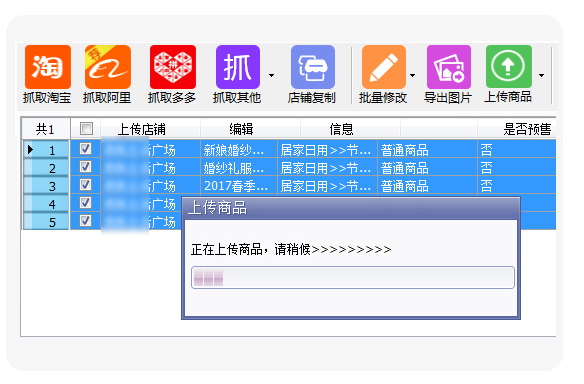Click the 批量修改 pencil icon
Screen dimensions: 584x384
tap(384, 67)
